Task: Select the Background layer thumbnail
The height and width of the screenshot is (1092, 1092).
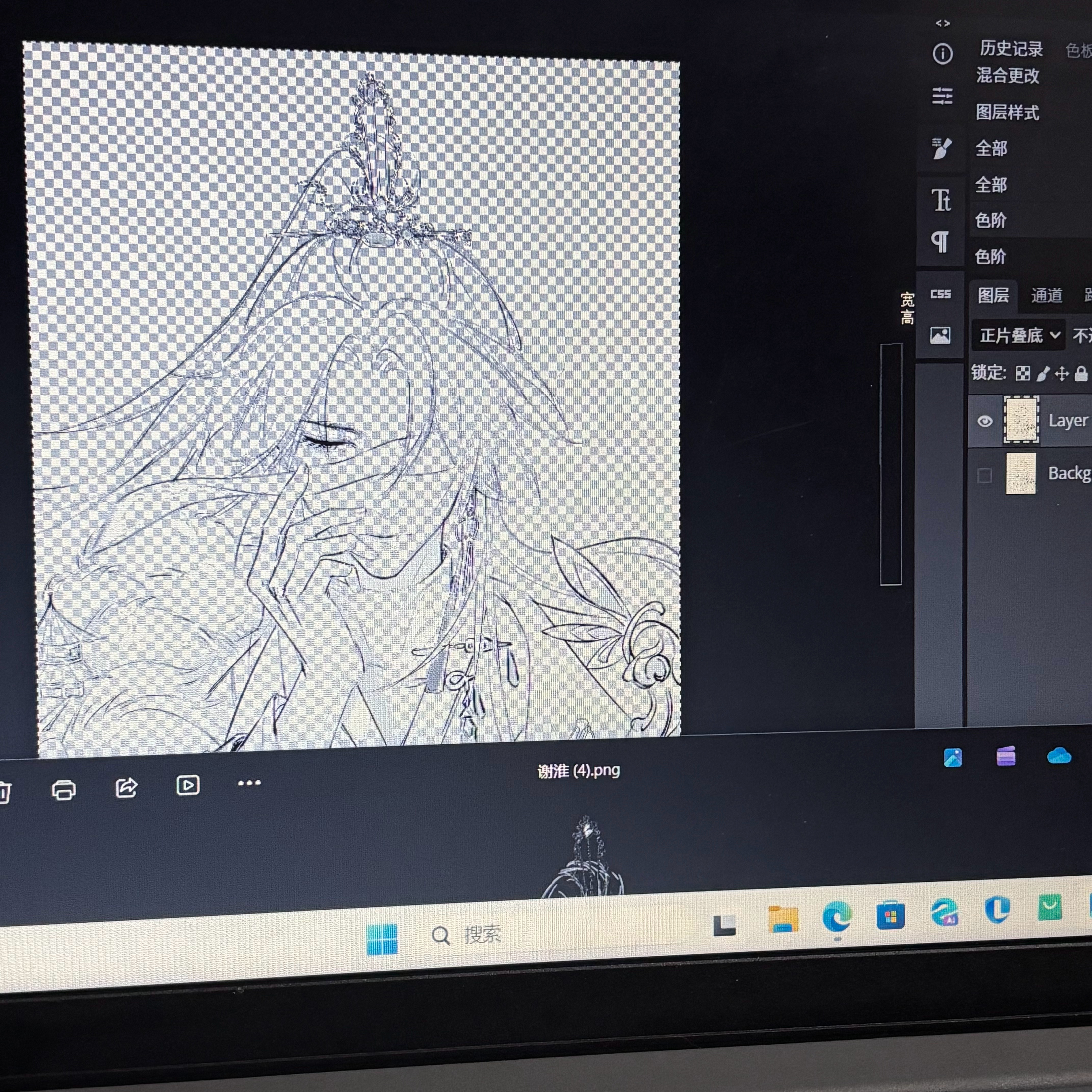Action: [x=1021, y=473]
